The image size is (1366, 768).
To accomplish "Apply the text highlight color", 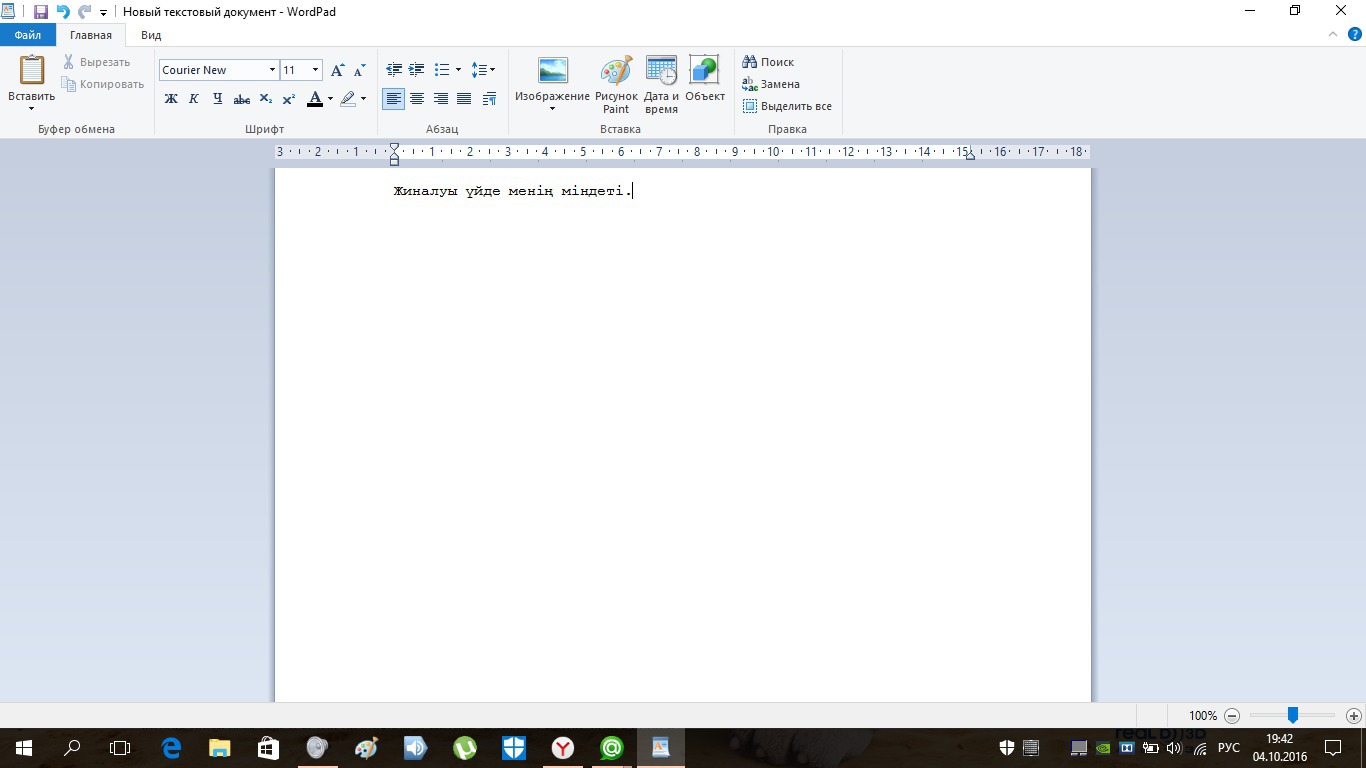I will coord(347,99).
